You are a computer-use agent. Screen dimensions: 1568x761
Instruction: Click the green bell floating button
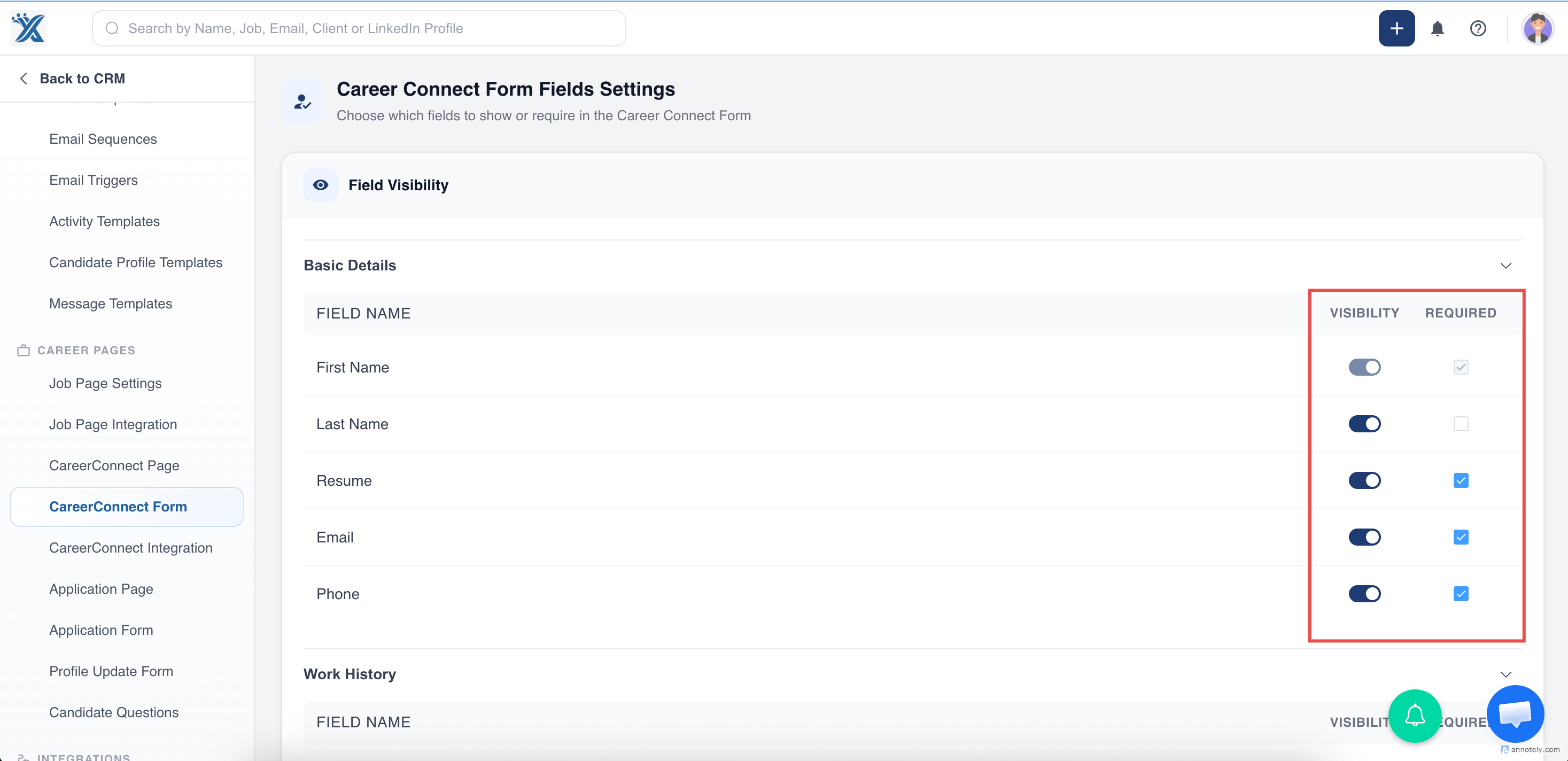pos(1415,716)
